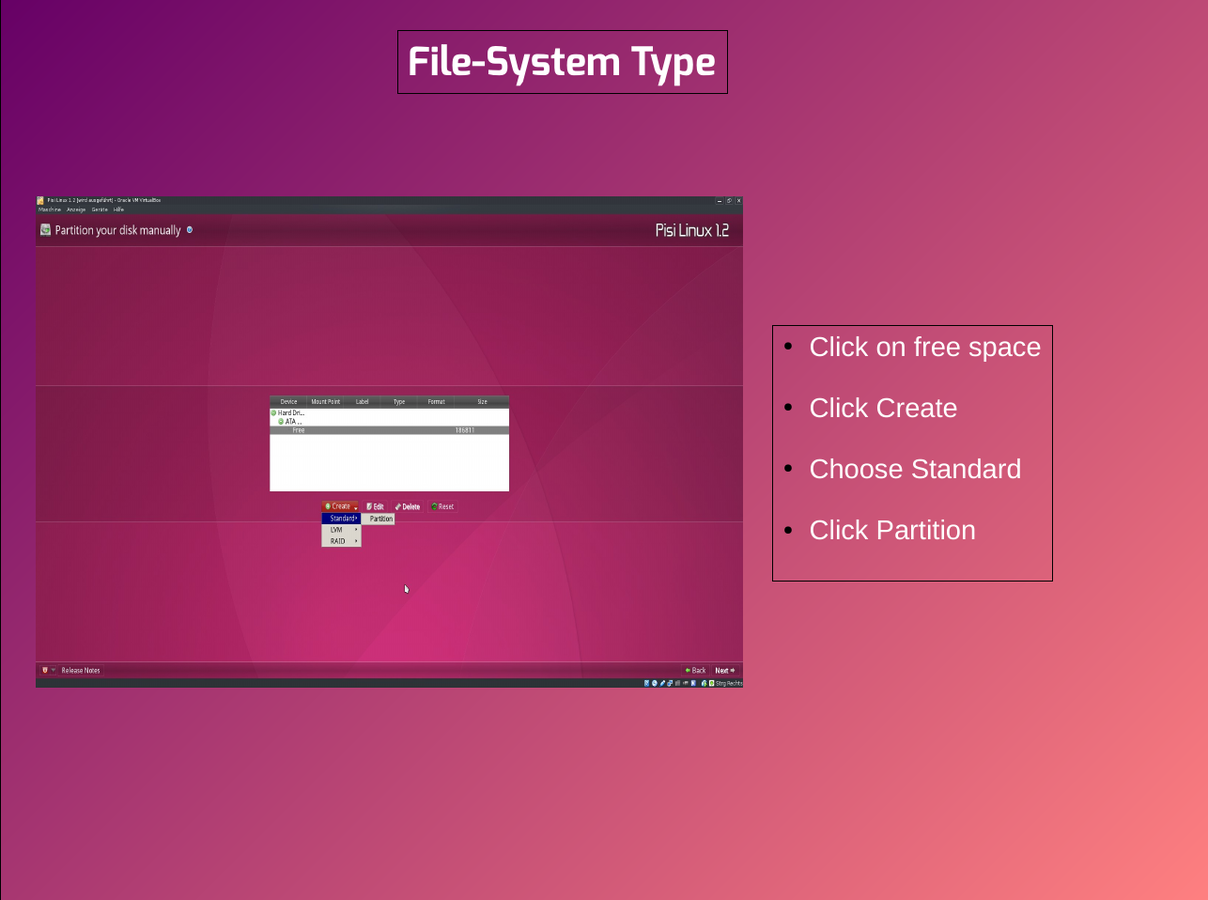Screen dimensions: 1208x900
Task: Click the File-System Type slide title
Action: click(562, 62)
